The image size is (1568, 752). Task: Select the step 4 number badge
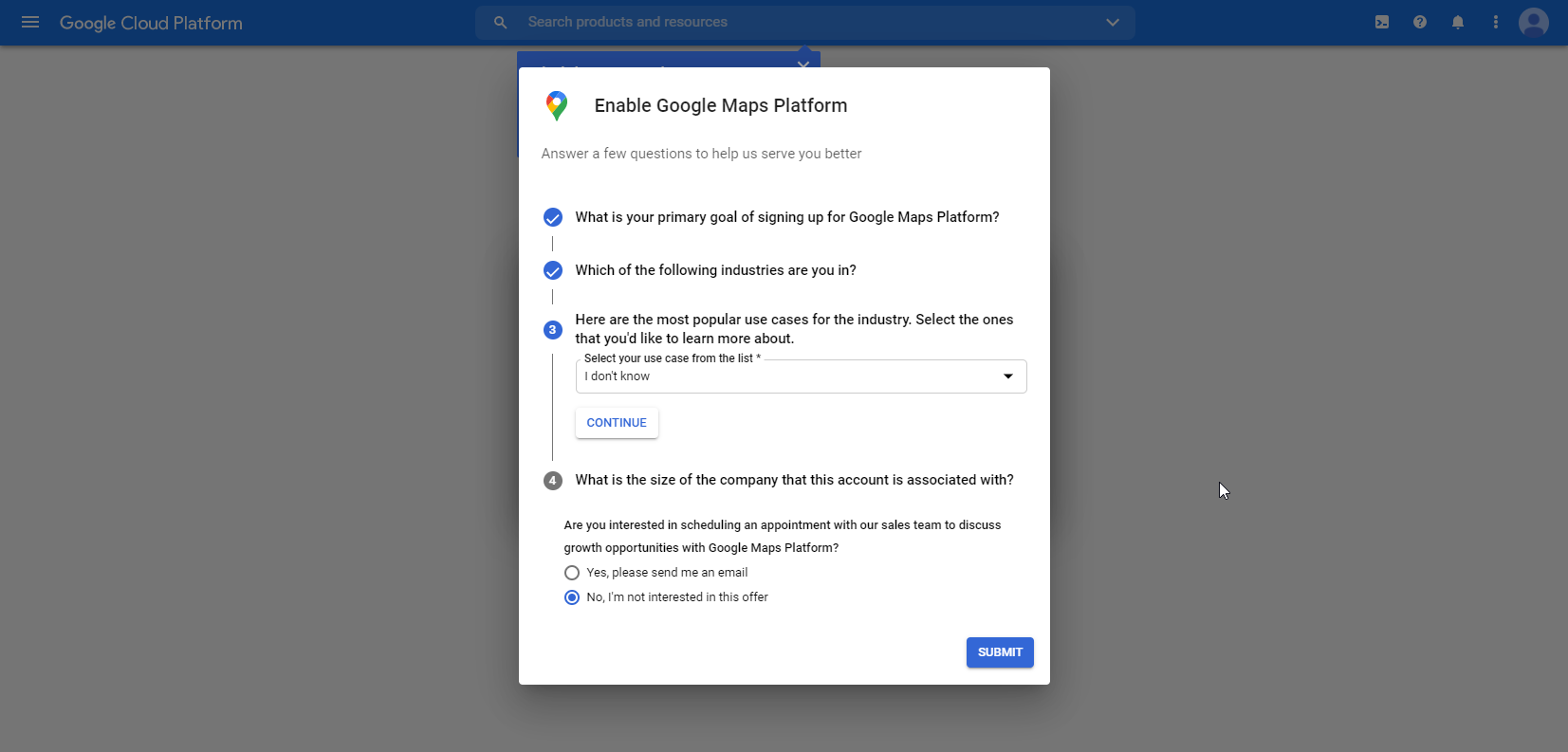coord(553,480)
